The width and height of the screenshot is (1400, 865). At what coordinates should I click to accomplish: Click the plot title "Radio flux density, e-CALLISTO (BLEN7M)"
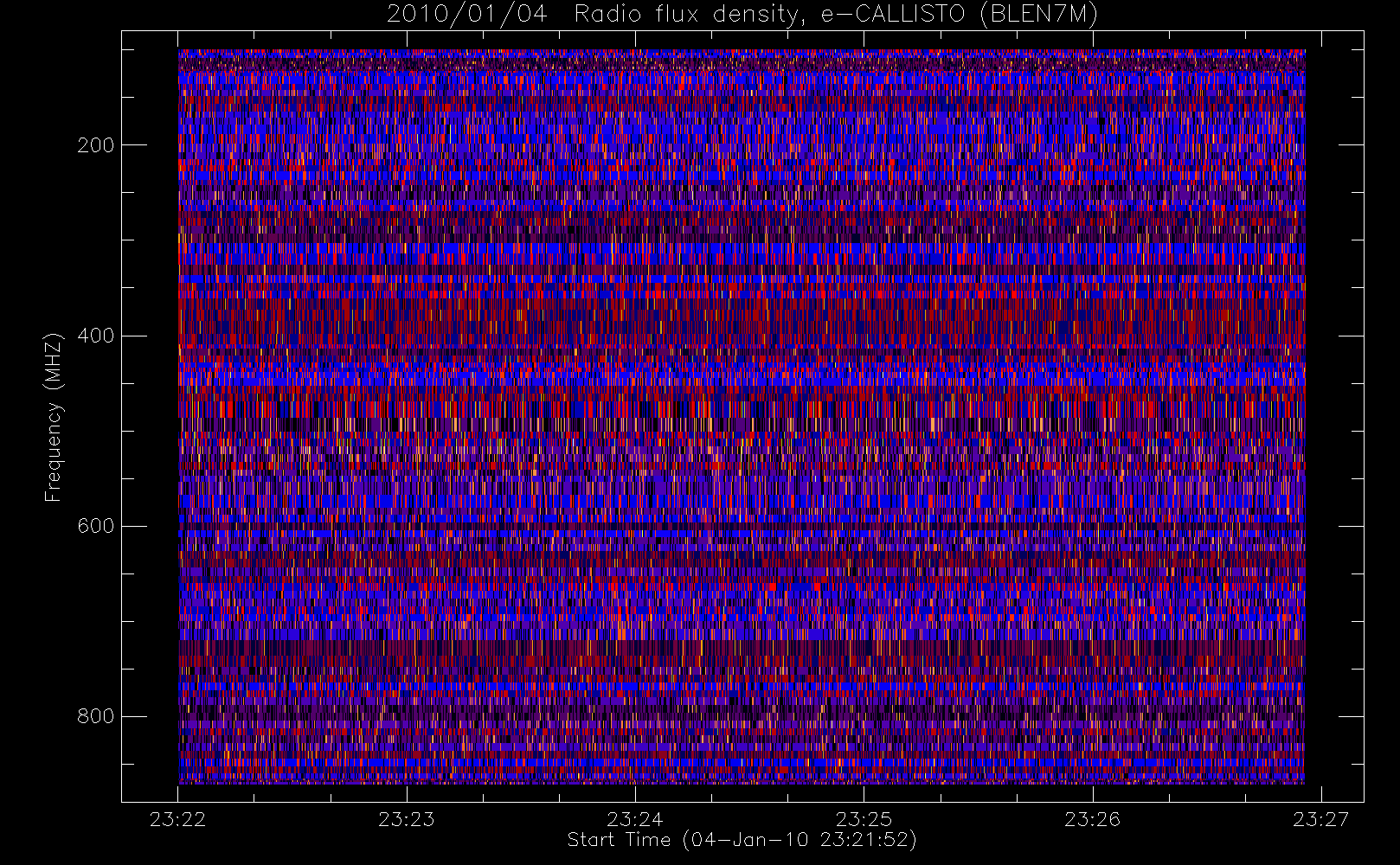pos(836,14)
